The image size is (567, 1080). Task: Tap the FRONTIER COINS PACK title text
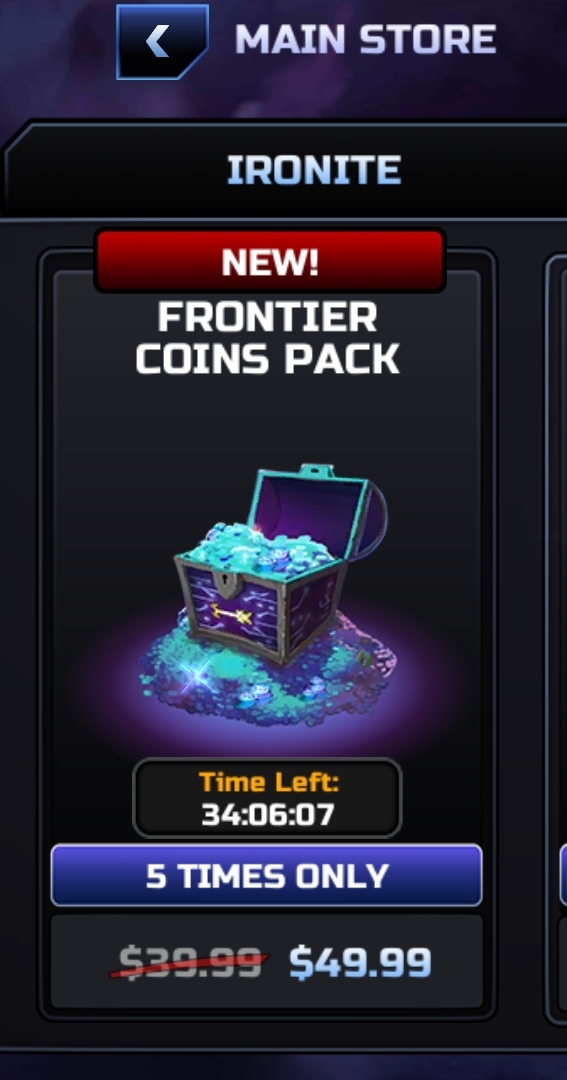(268, 338)
